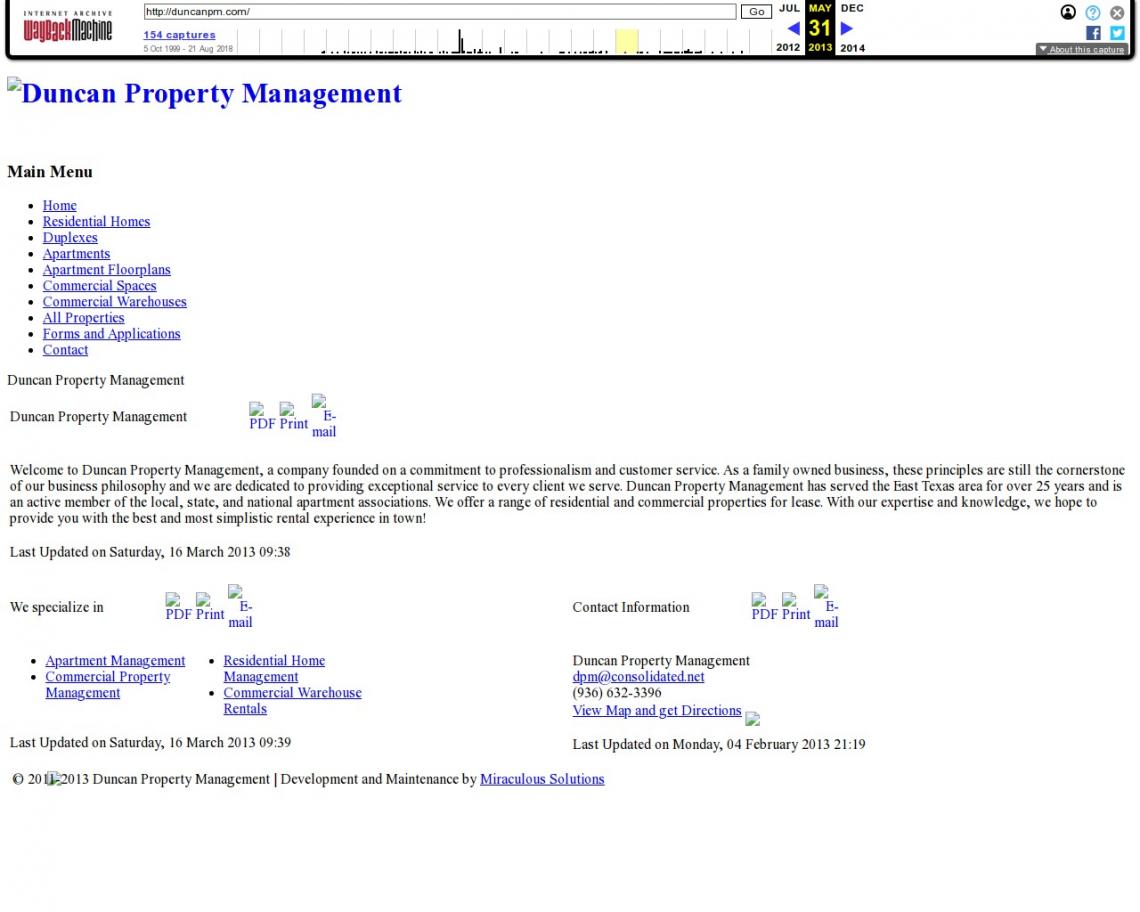Click PDF icon for Duncan Property Management article
Image resolution: width=1140 pixels, height=912 pixels.
[262, 417]
